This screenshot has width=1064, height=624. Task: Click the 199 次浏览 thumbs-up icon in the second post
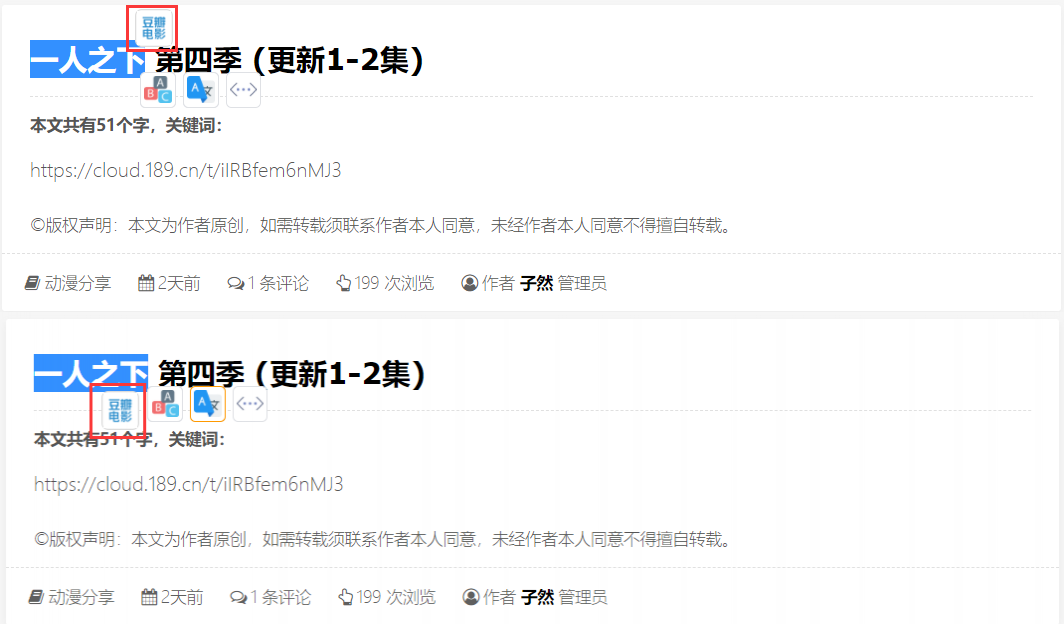click(346, 597)
